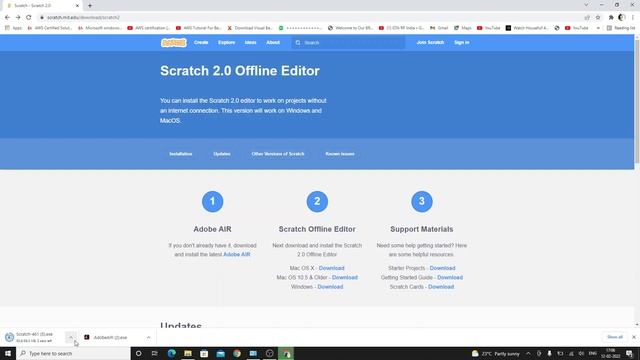Open the Reading list button
Screen dimensions: 640x360
pos(620,28)
